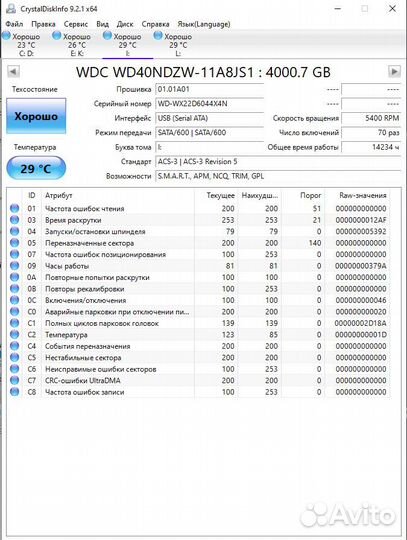This screenshot has width=407, height=540.
Task: Select the Частота ошибок записи row text
Action: pos(84,392)
